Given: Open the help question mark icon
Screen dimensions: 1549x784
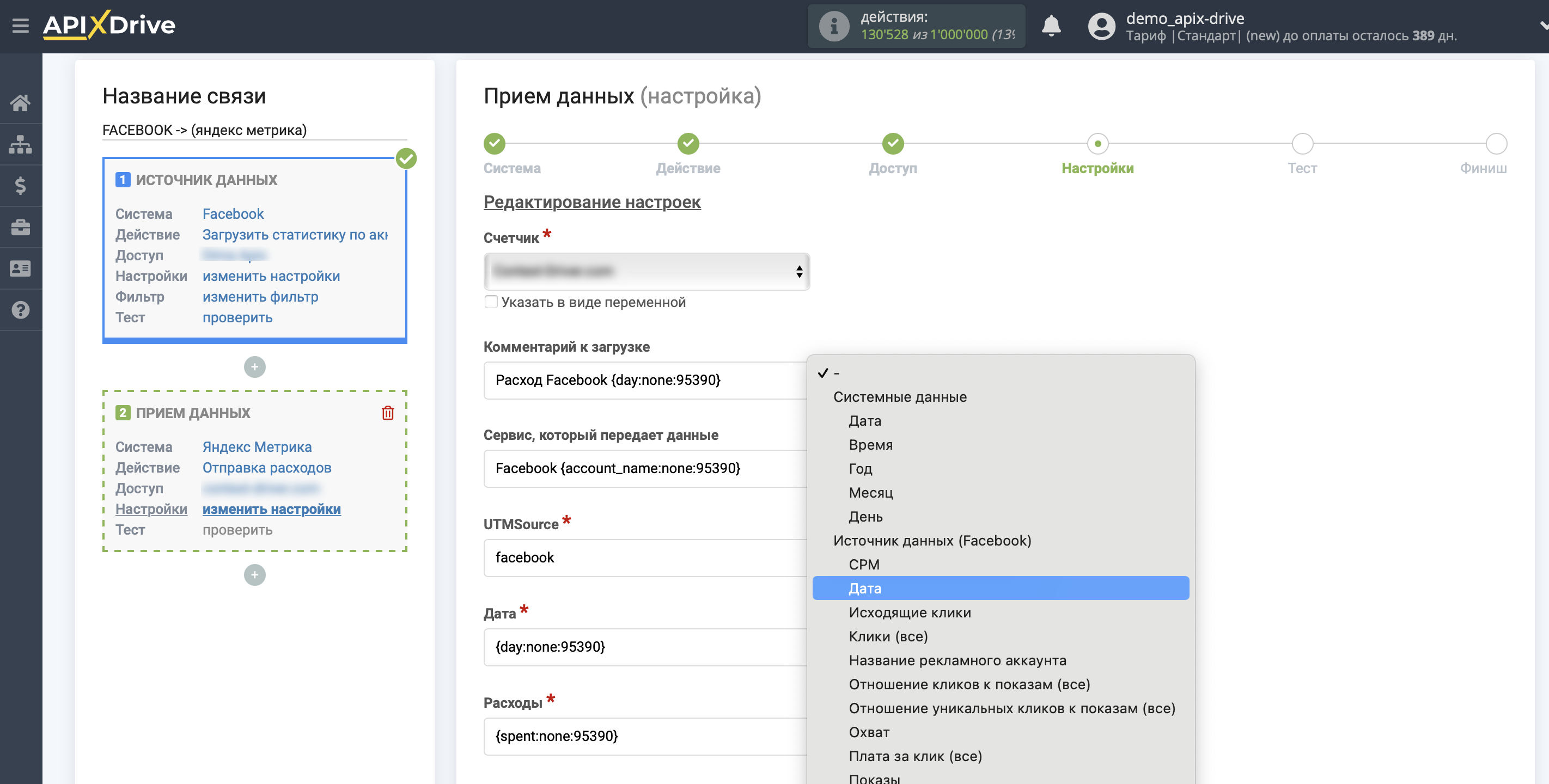Looking at the screenshot, I should coord(21,310).
